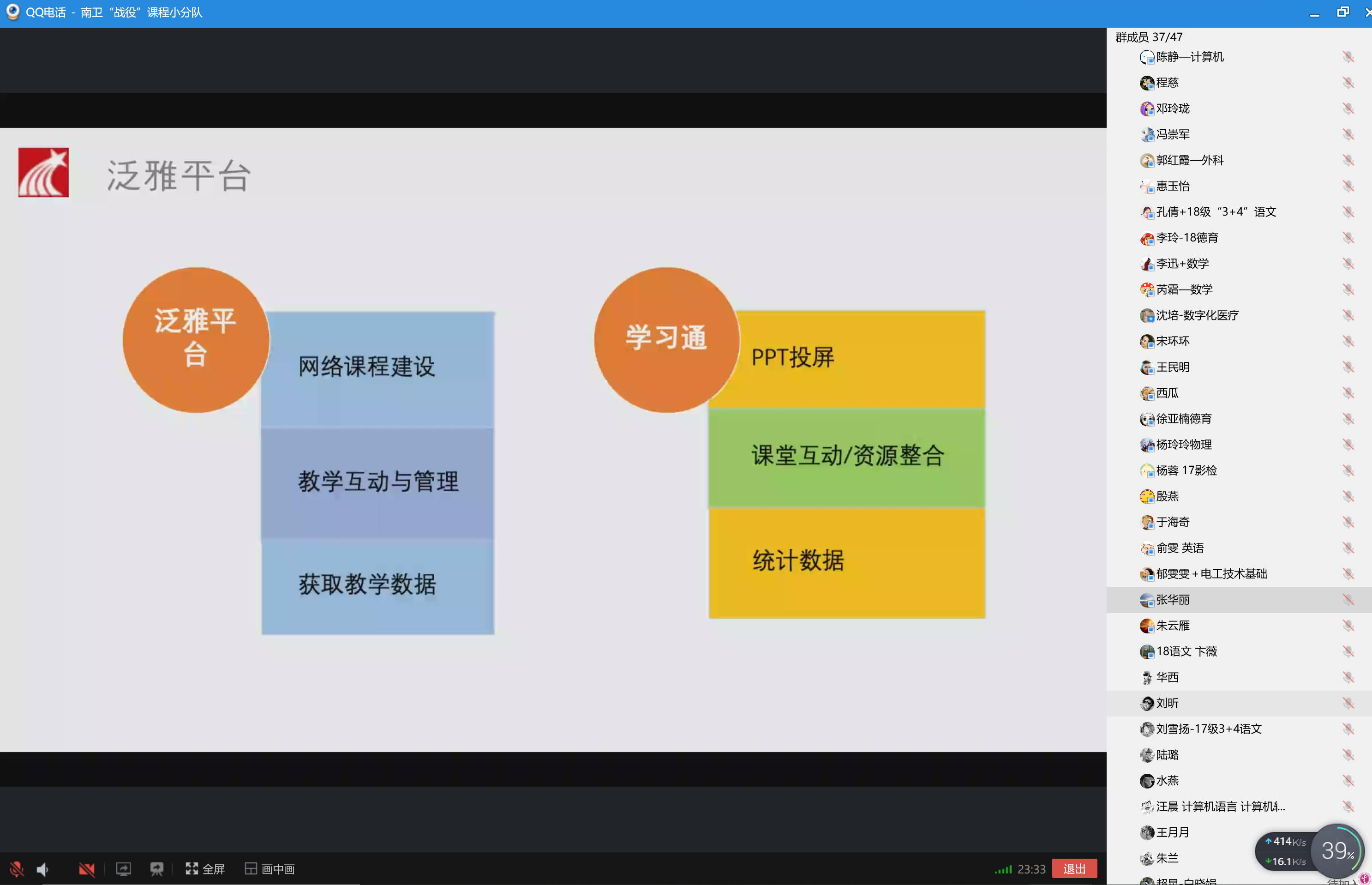The image size is (1372, 885).
Task: Click the avatar of 王月月
Action: tap(1147, 833)
